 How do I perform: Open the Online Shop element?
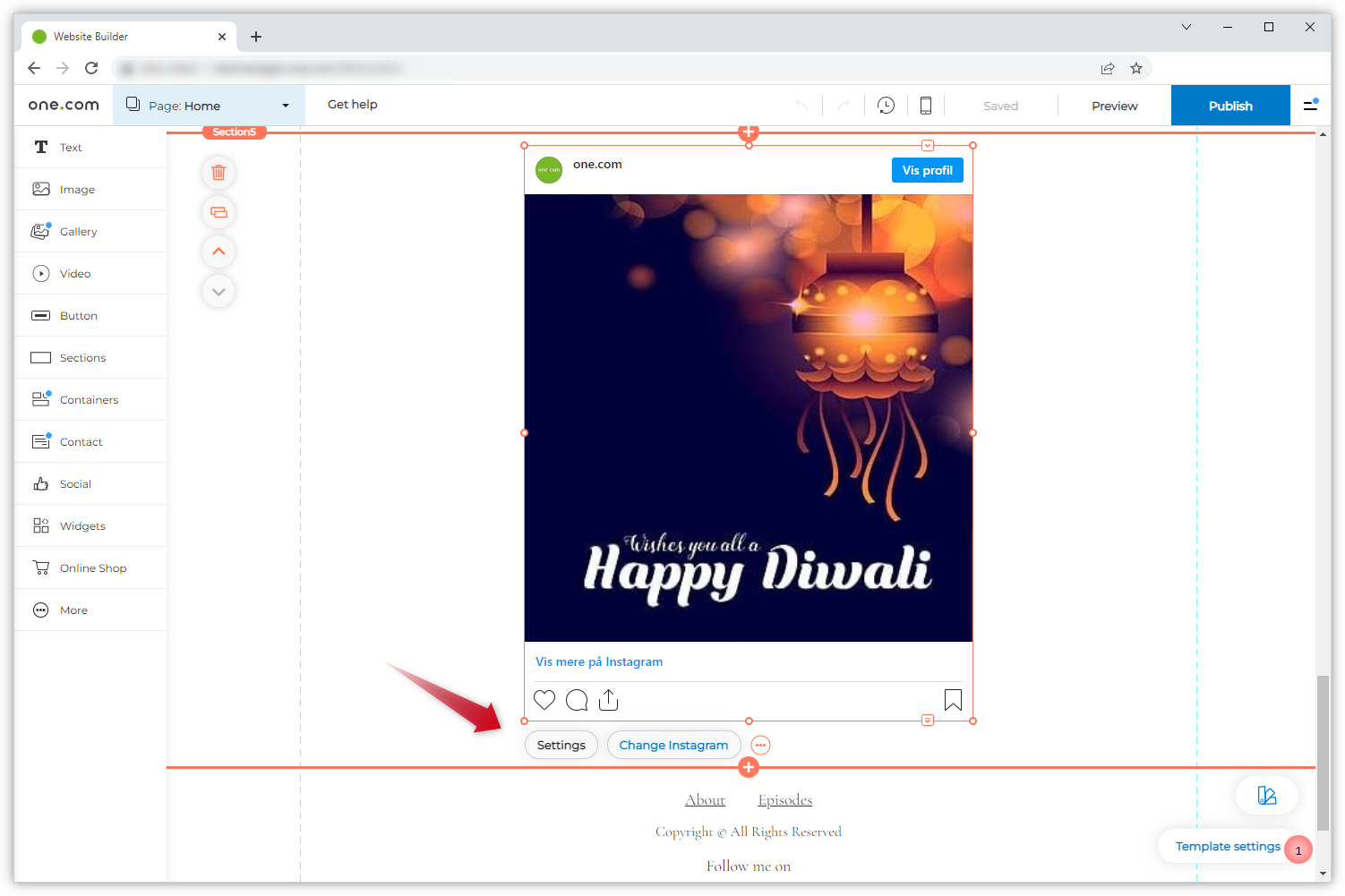coord(92,567)
